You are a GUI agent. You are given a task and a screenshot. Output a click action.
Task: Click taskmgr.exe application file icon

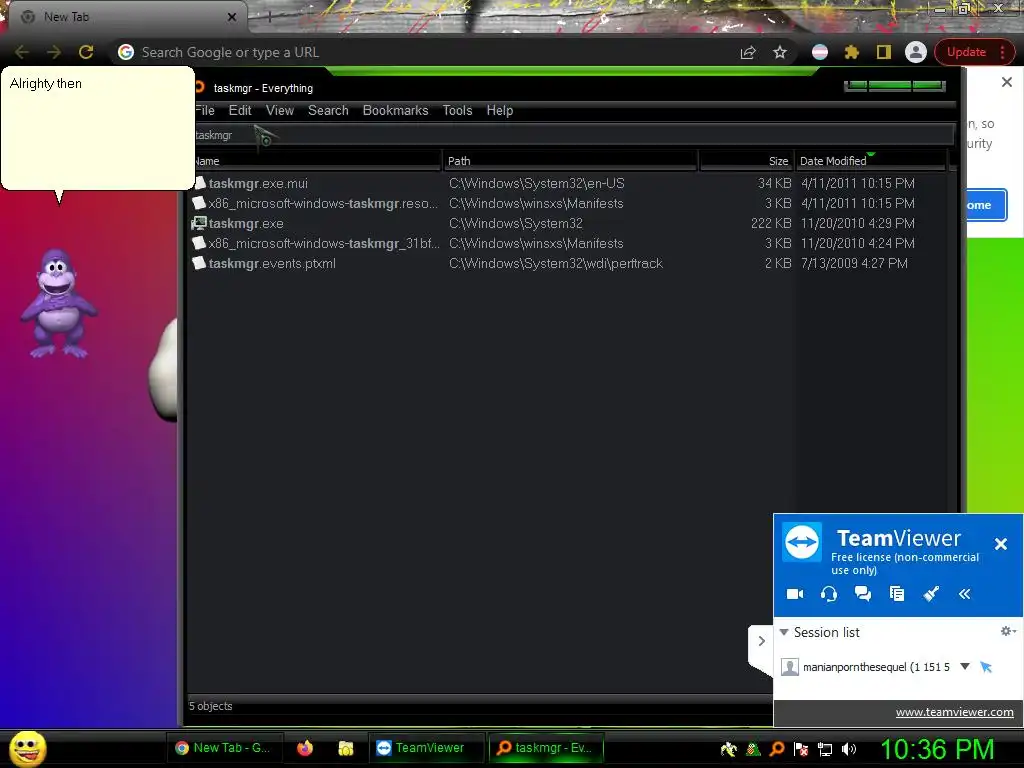coord(199,223)
